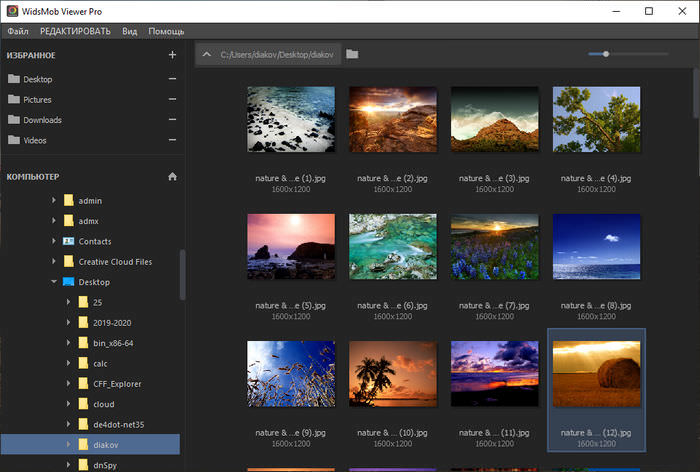The height and width of the screenshot is (472, 700).
Task: Click the plus icon to add a favorite
Action: pyautogui.click(x=172, y=55)
